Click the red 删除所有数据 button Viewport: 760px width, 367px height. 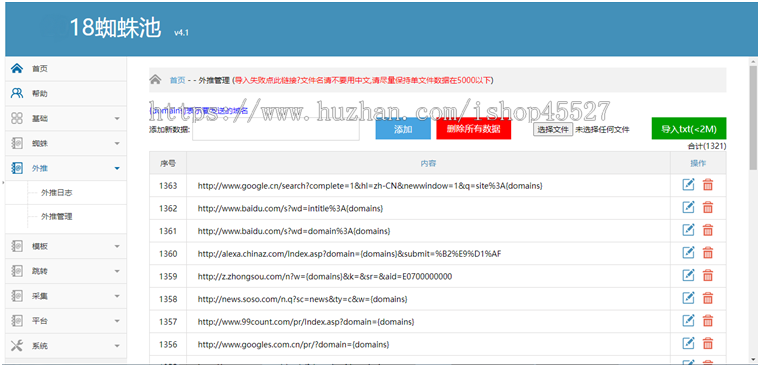474,129
